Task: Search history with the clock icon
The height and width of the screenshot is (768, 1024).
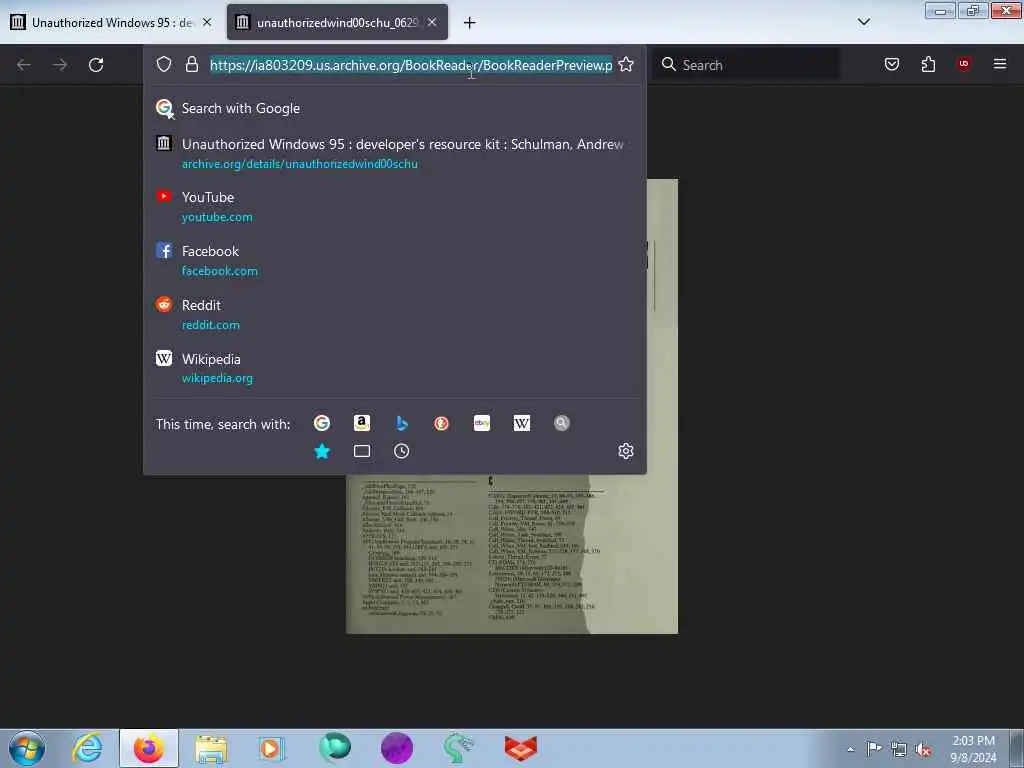Action: pos(402,451)
